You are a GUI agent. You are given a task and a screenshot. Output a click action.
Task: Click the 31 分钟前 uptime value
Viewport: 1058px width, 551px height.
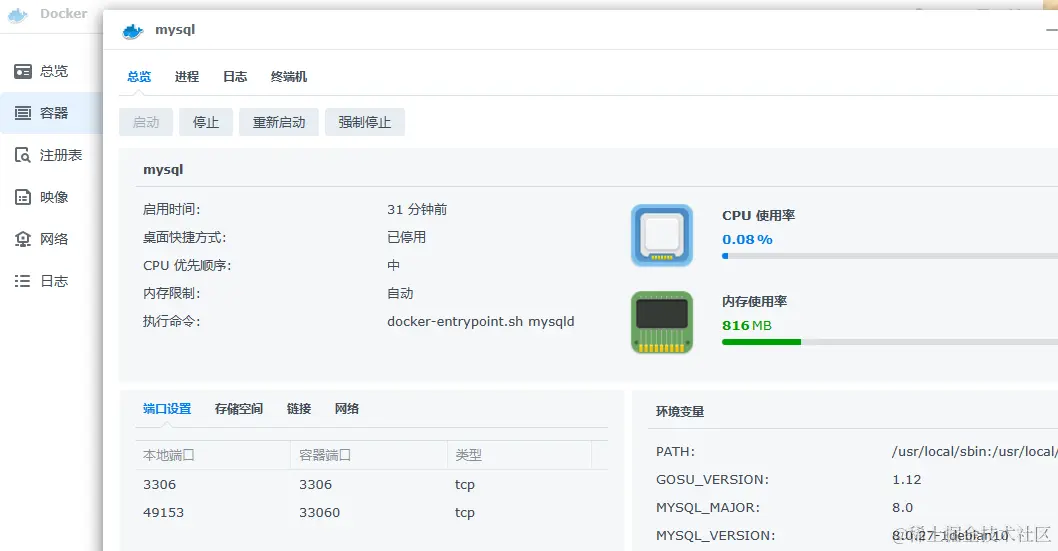(417, 209)
